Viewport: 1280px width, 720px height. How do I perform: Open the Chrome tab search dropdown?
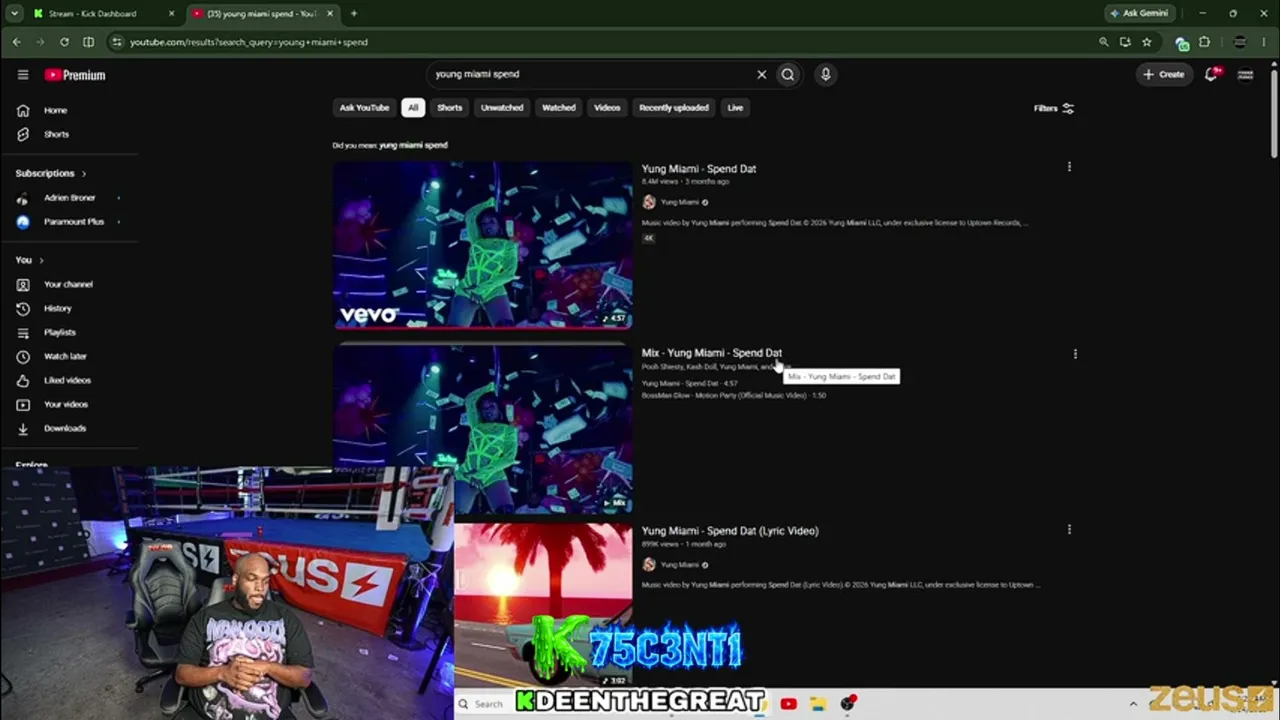tap(14, 13)
